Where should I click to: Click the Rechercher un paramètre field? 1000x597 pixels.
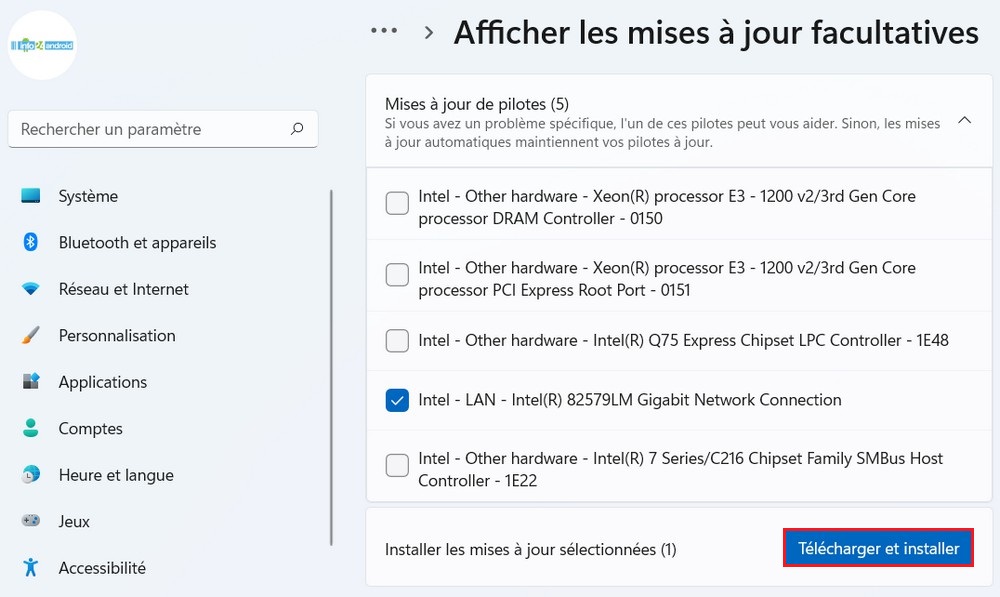point(150,129)
